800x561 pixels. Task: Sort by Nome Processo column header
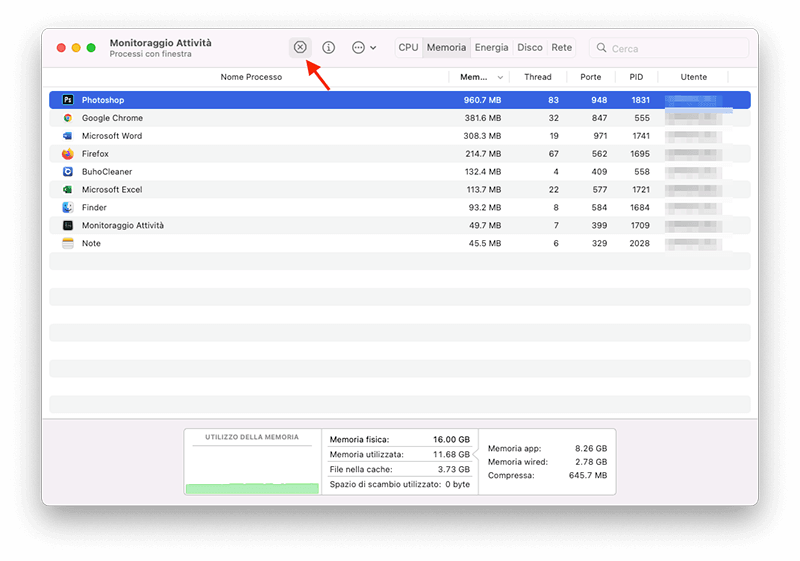251,77
